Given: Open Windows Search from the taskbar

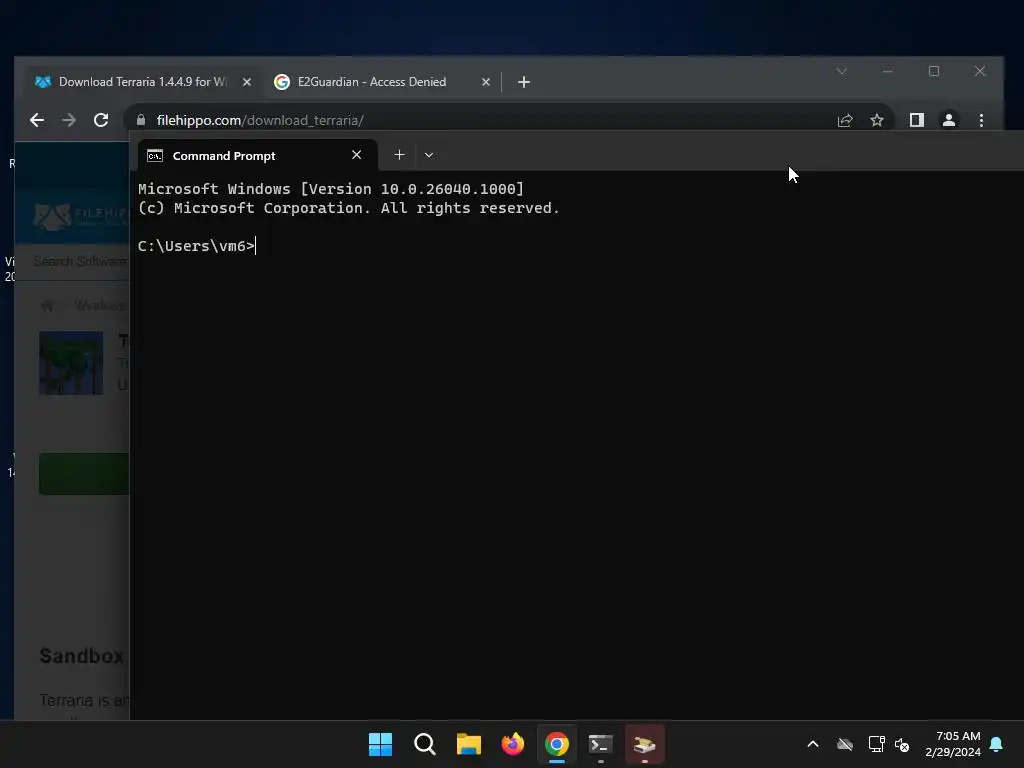Looking at the screenshot, I should (424, 744).
